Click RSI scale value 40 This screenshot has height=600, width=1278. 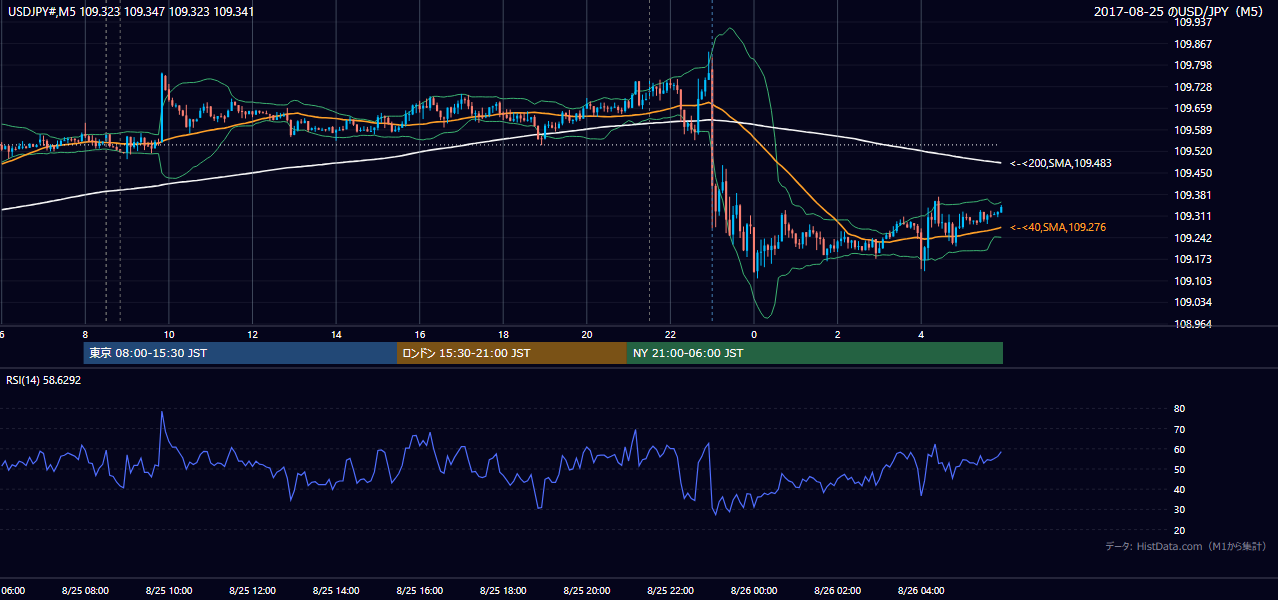[x=1180, y=489]
